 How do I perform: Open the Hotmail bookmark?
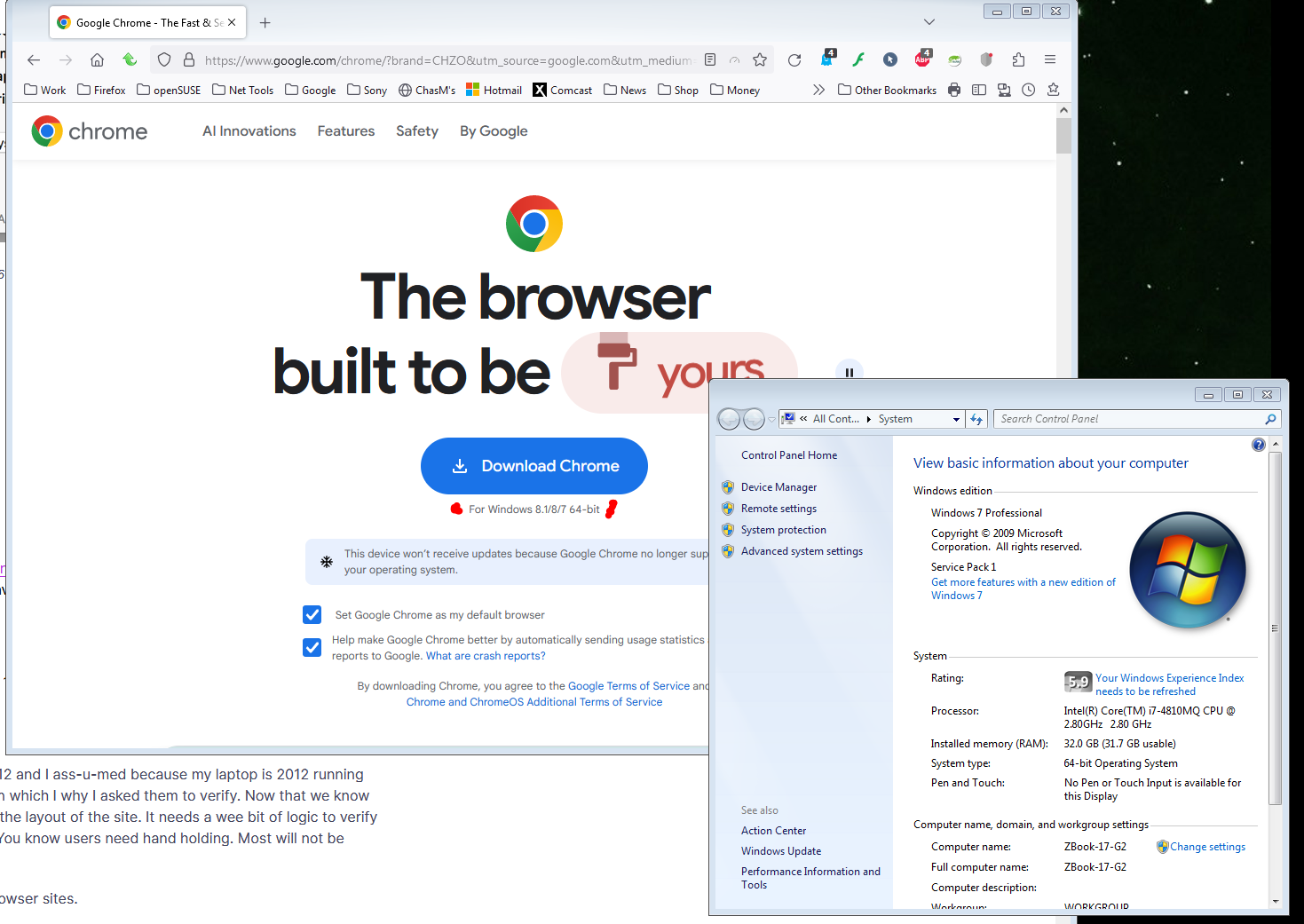tap(494, 90)
